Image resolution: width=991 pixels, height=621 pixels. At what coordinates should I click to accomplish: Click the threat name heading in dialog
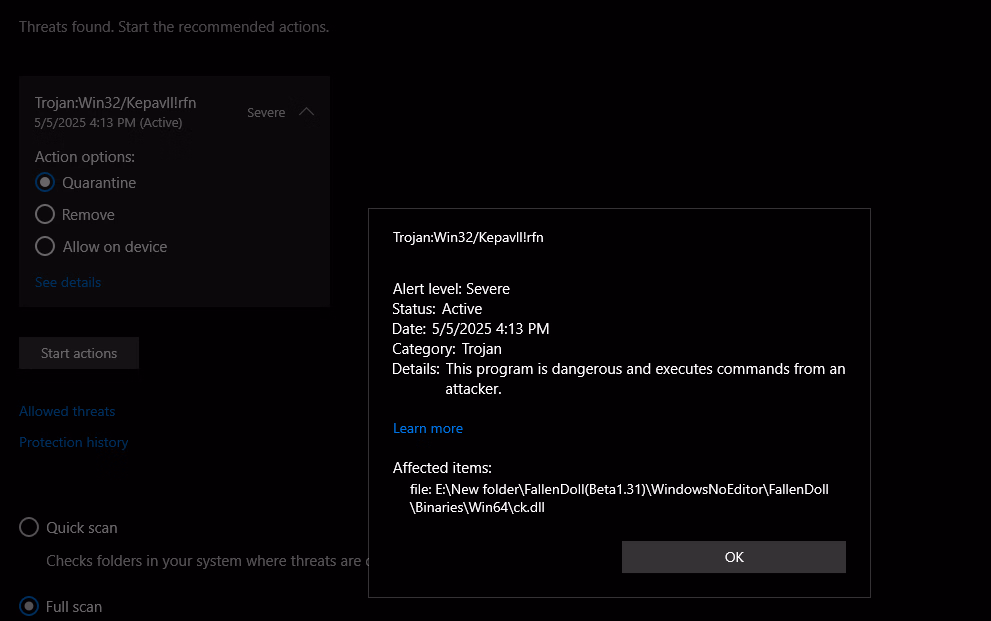pos(468,238)
